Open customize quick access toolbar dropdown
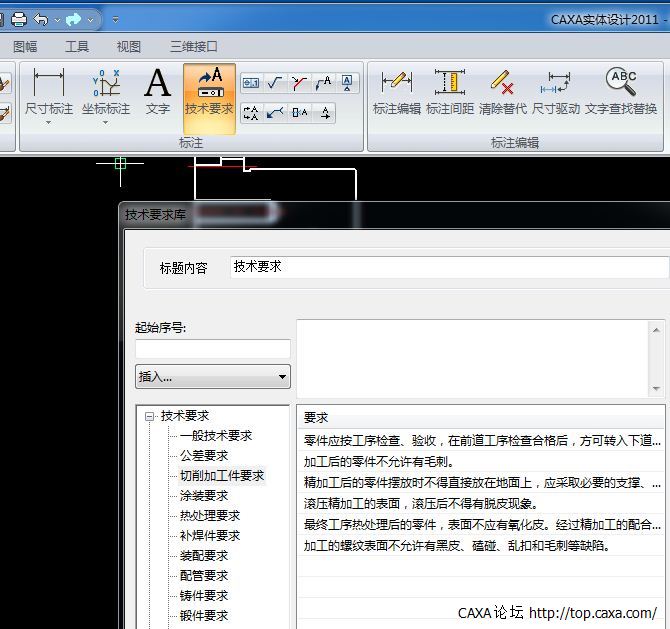Viewport: 670px width, 629px height. click(115, 20)
